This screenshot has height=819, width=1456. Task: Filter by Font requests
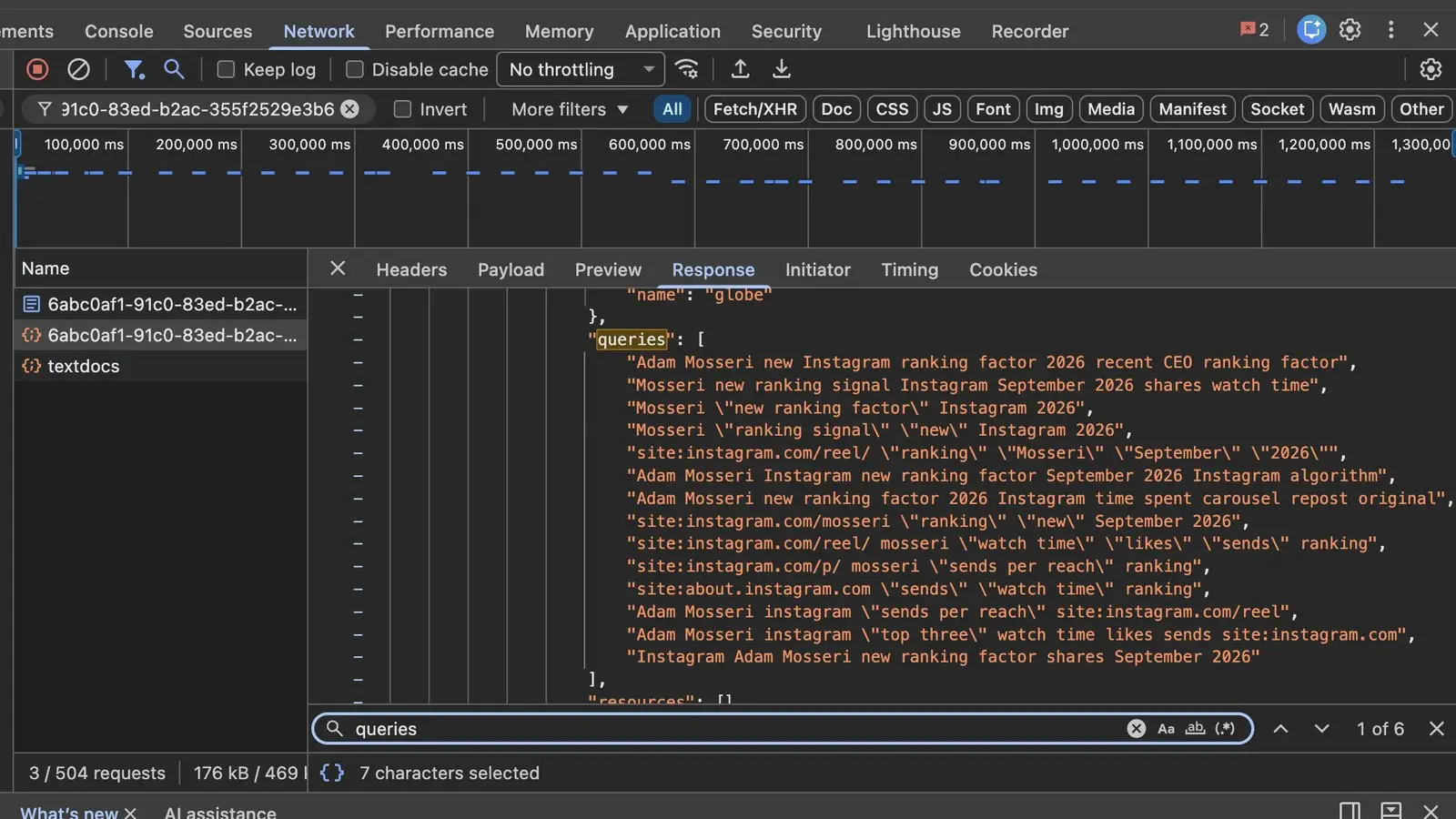click(x=993, y=109)
